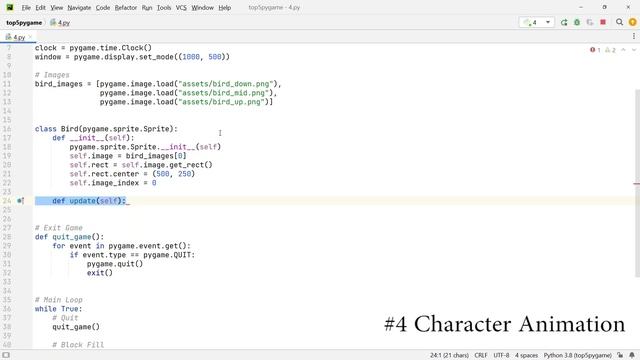This screenshot has width=640, height=360.
Task: Click line number 16 in gutter
Action: pos(7,129)
